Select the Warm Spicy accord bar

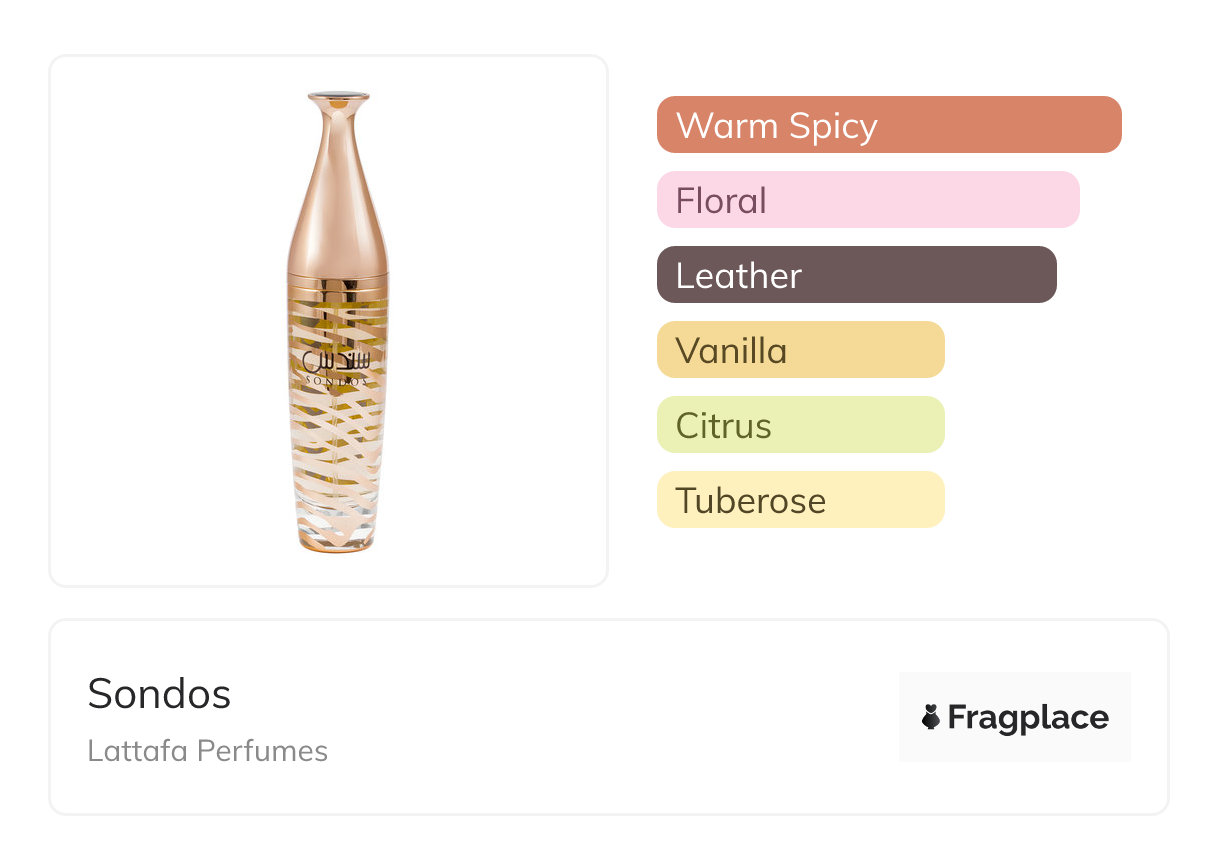coord(888,125)
